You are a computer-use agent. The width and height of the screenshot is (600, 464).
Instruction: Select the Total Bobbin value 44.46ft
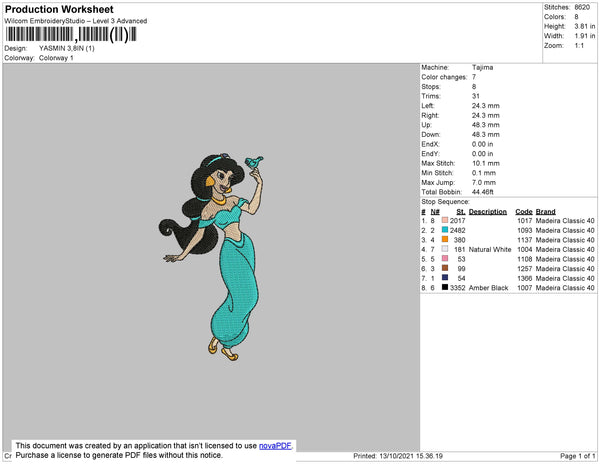[483, 192]
